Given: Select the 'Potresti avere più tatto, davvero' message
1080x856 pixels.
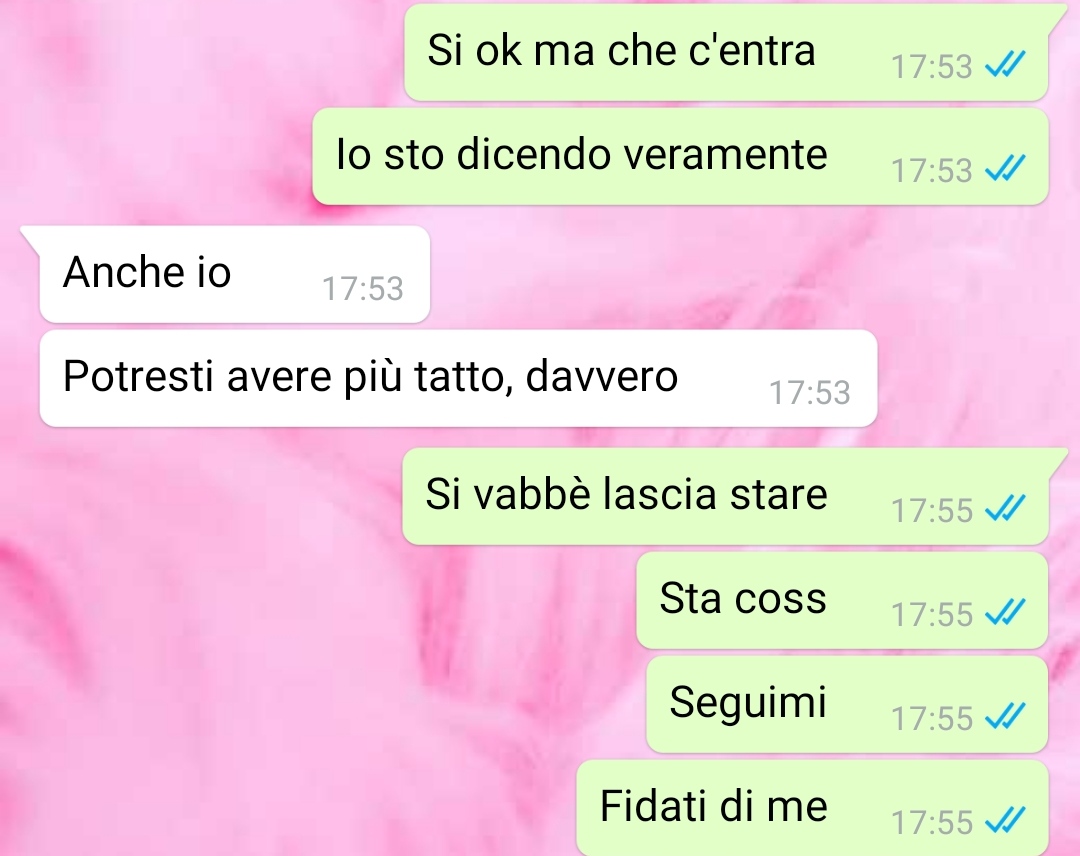Looking at the screenshot, I should coord(458,378).
